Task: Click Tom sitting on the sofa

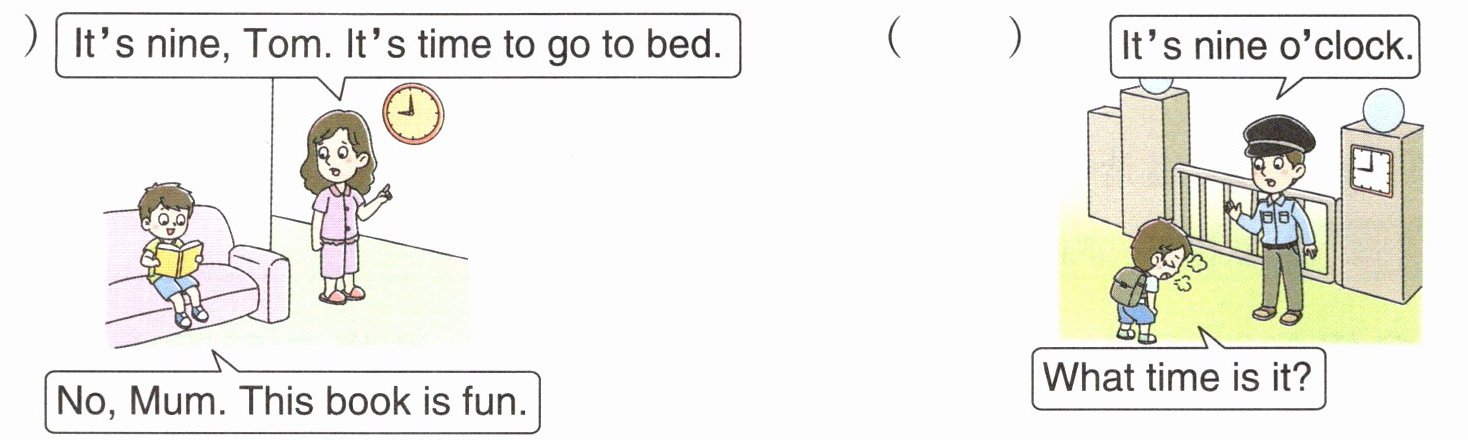Action: coord(170,250)
